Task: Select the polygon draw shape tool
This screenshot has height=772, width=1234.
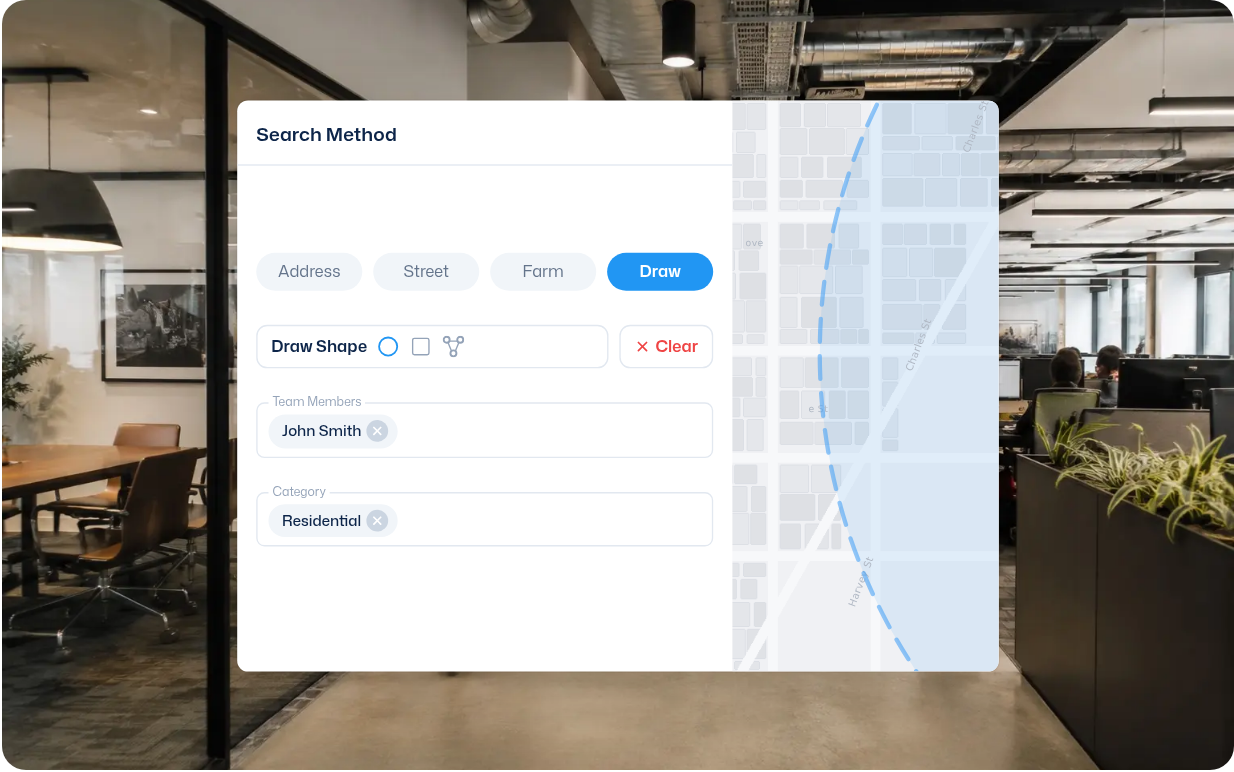Action: coord(454,347)
